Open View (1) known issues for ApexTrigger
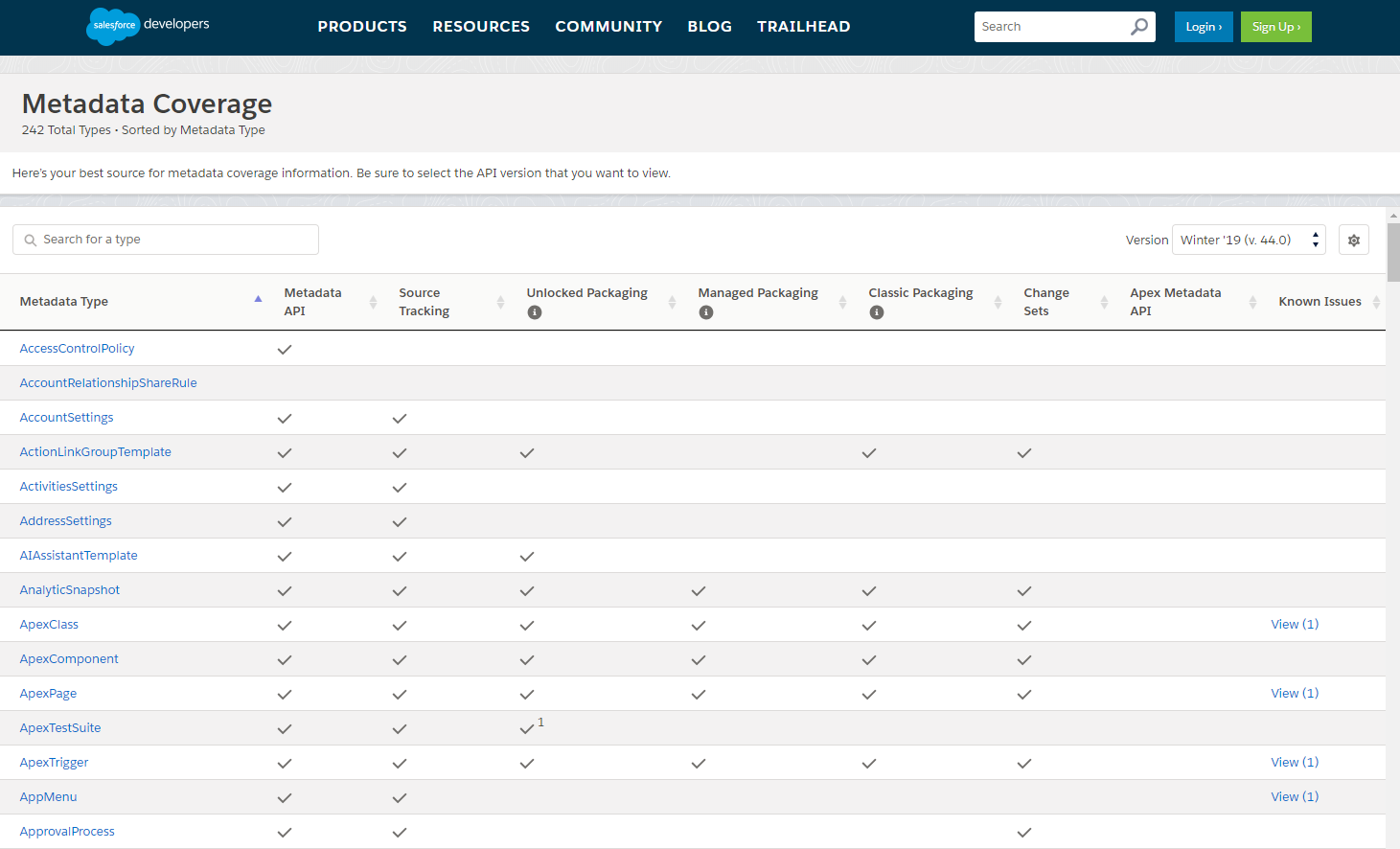The height and width of the screenshot is (849, 1400). click(x=1295, y=762)
